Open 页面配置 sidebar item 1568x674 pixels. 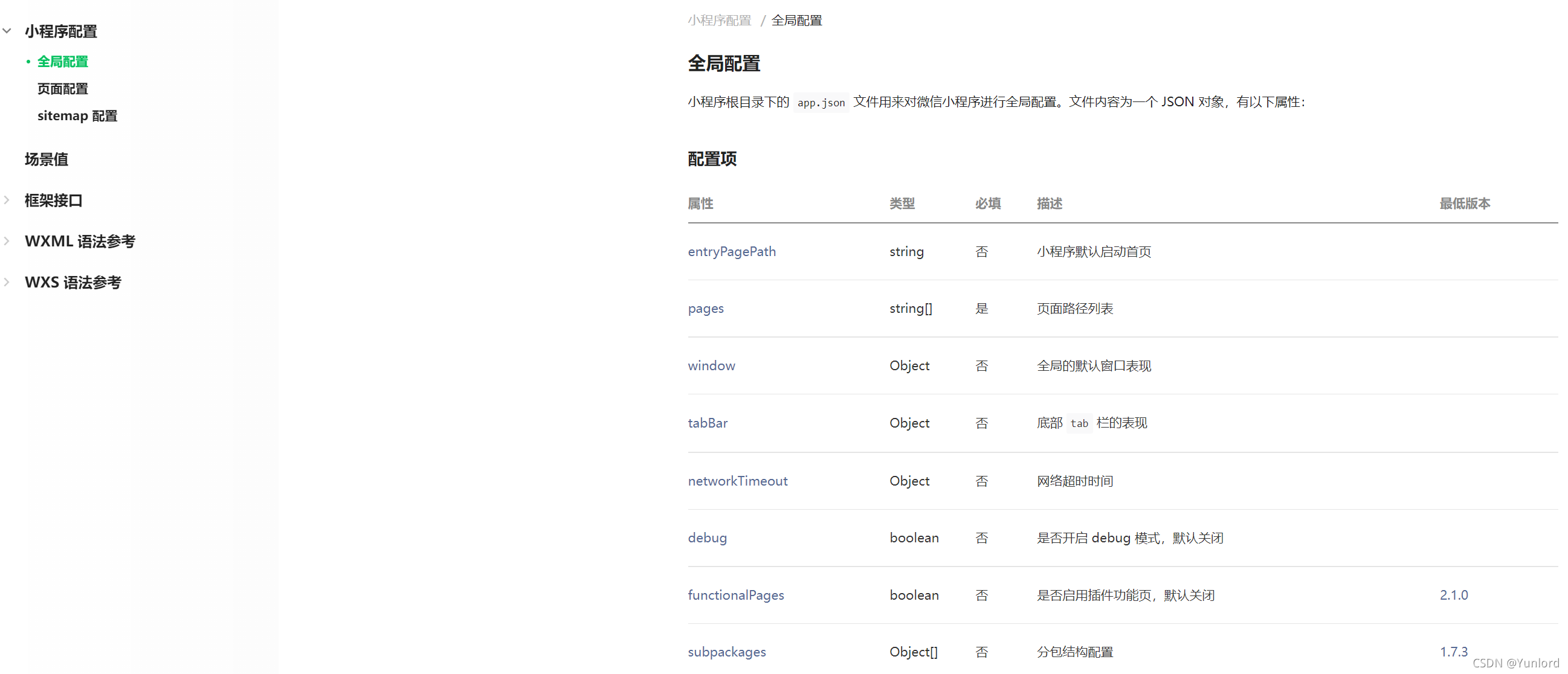(x=63, y=89)
